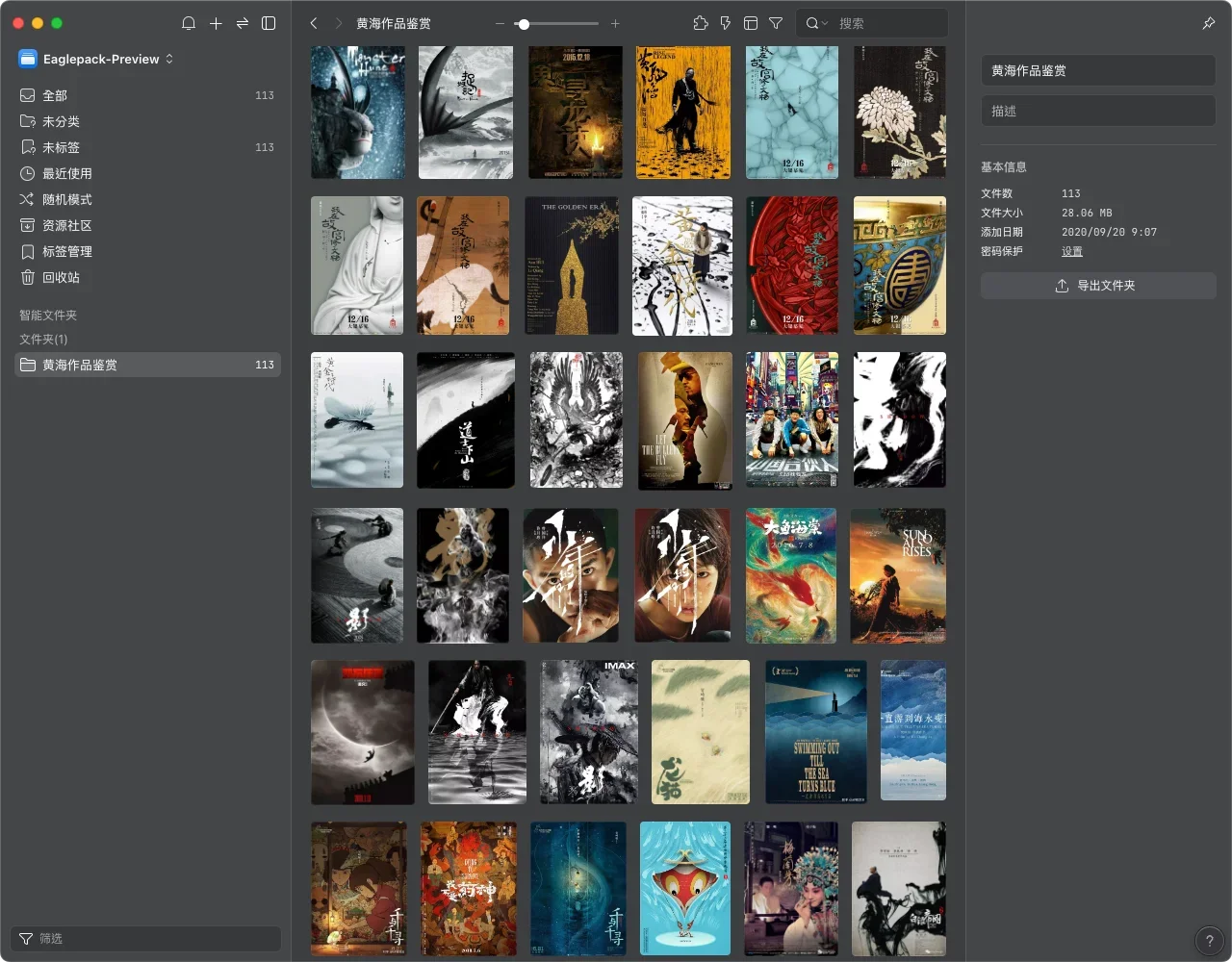Open 回收站 in the sidebar
Screen dimensions: 1232x962
pos(148,277)
